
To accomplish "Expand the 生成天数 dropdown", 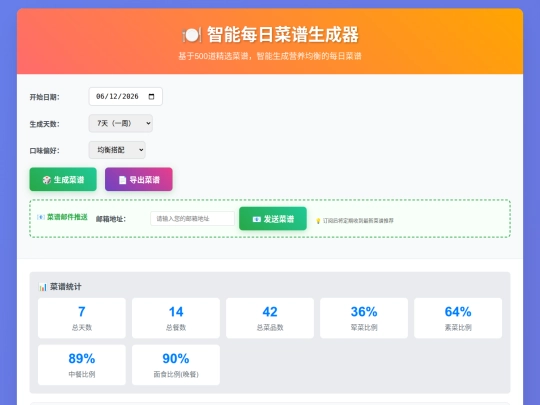I will click(121, 123).
